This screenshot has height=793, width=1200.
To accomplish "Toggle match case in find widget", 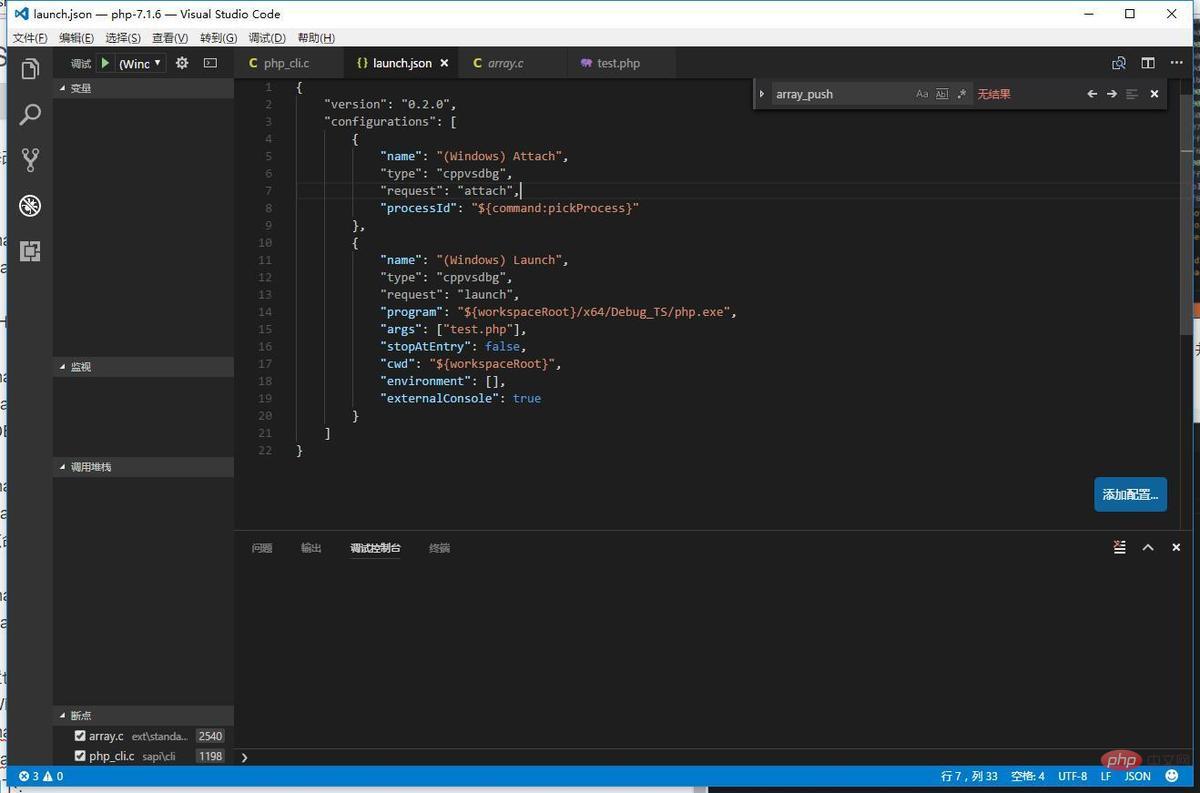I will [x=922, y=94].
